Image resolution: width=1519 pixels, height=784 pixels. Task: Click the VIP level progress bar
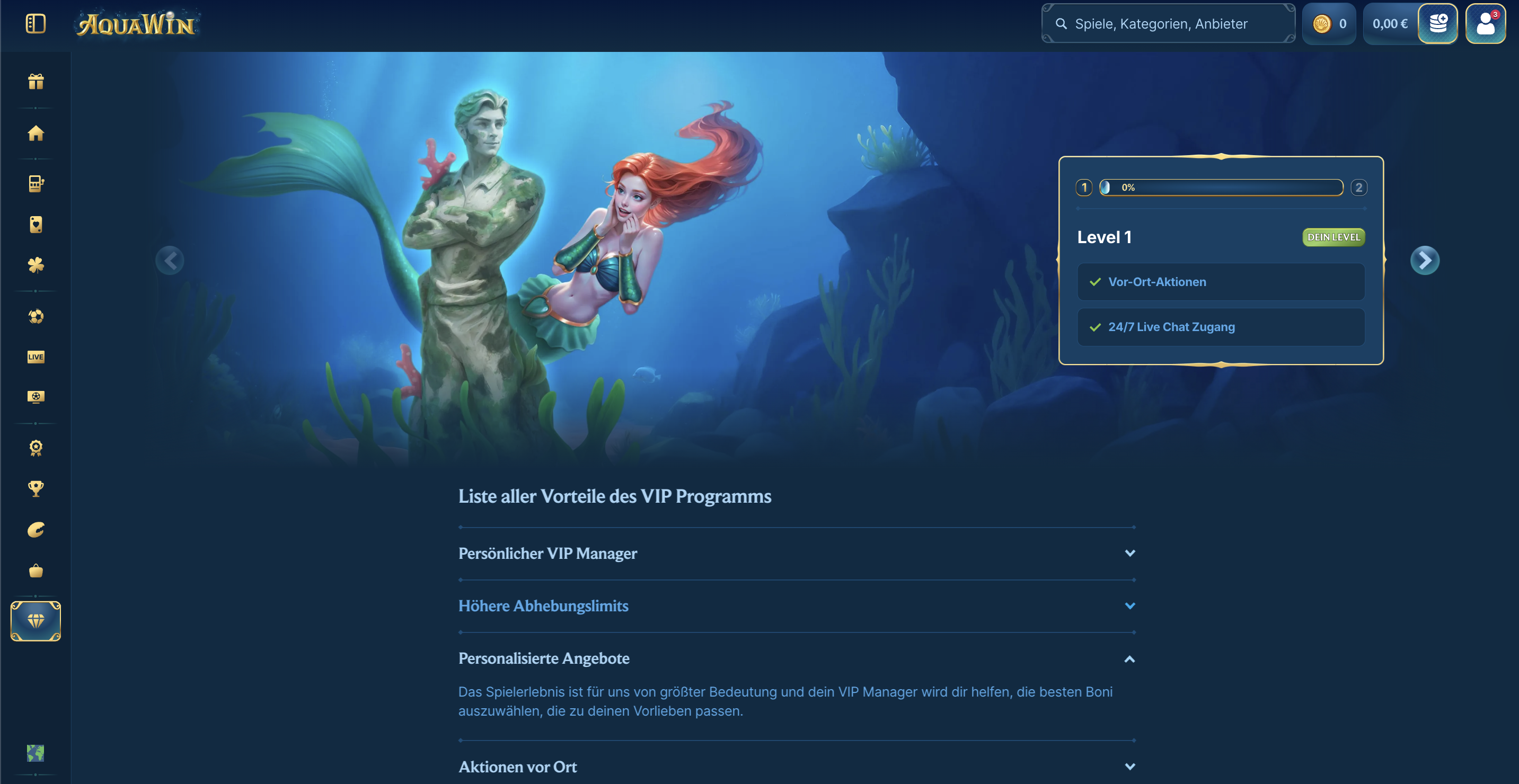pos(1221,188)
